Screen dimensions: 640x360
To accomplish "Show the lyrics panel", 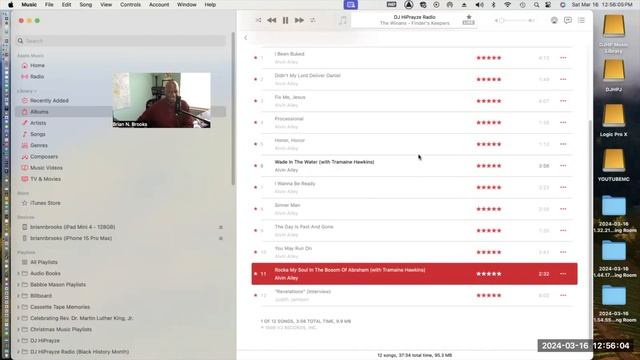I will coord(568,20).
